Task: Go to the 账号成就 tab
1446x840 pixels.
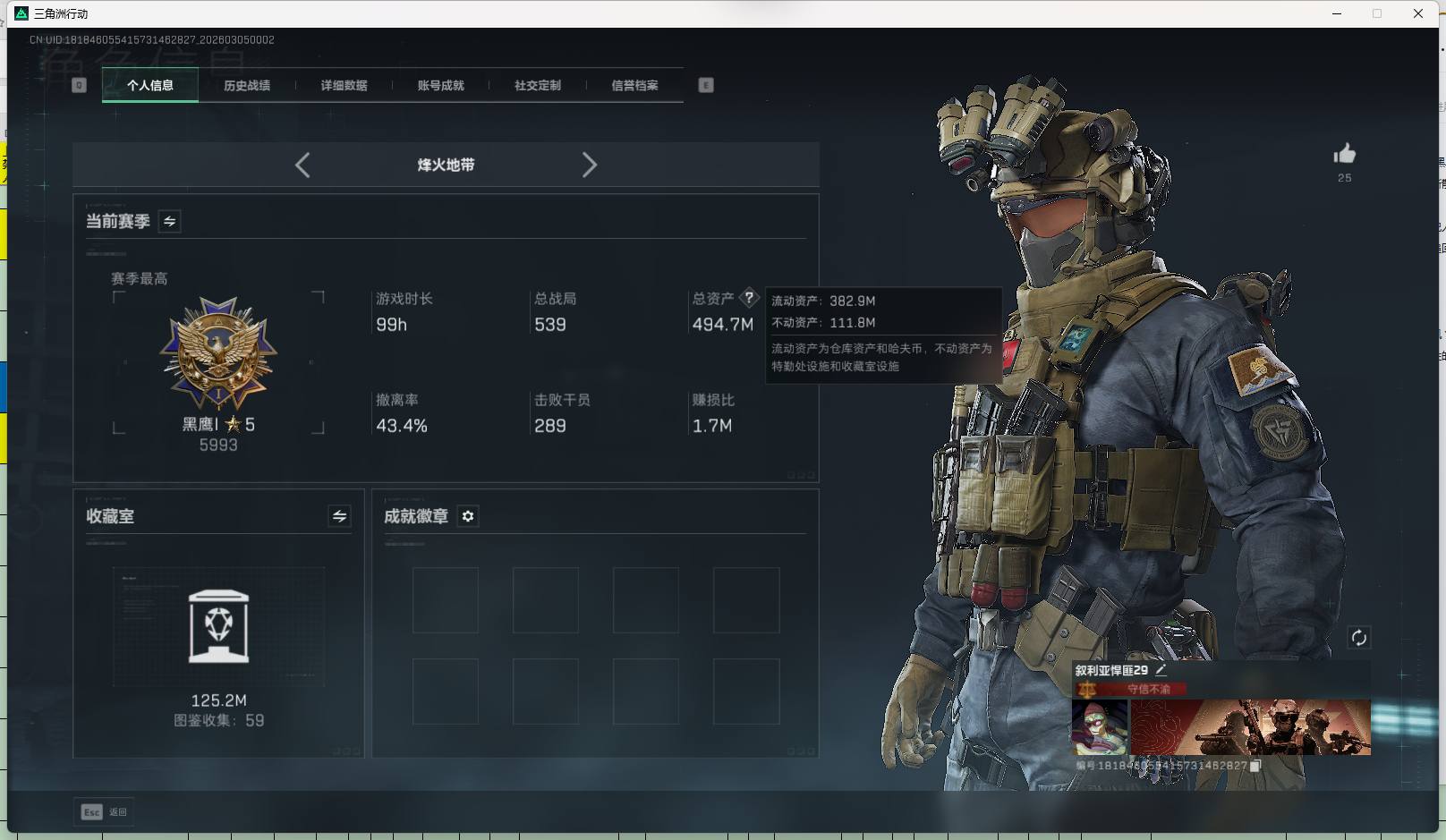Action: [441, 85]
